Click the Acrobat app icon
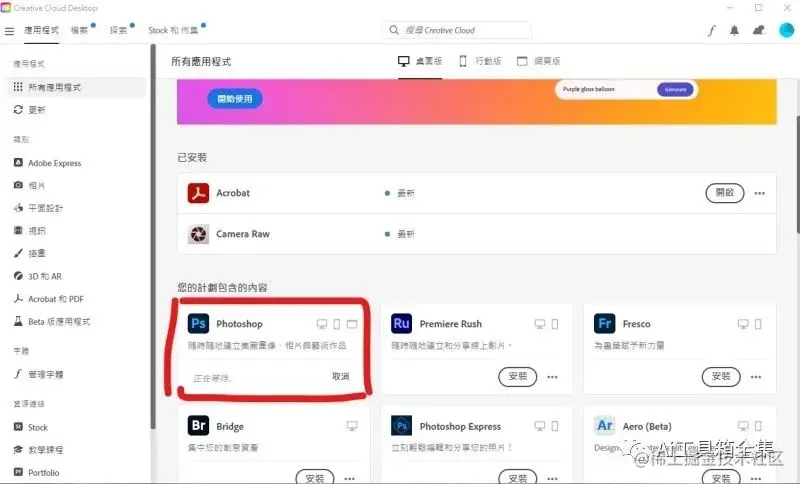The image size is (800, 484). pyautogui.click(x=198, y=193)
